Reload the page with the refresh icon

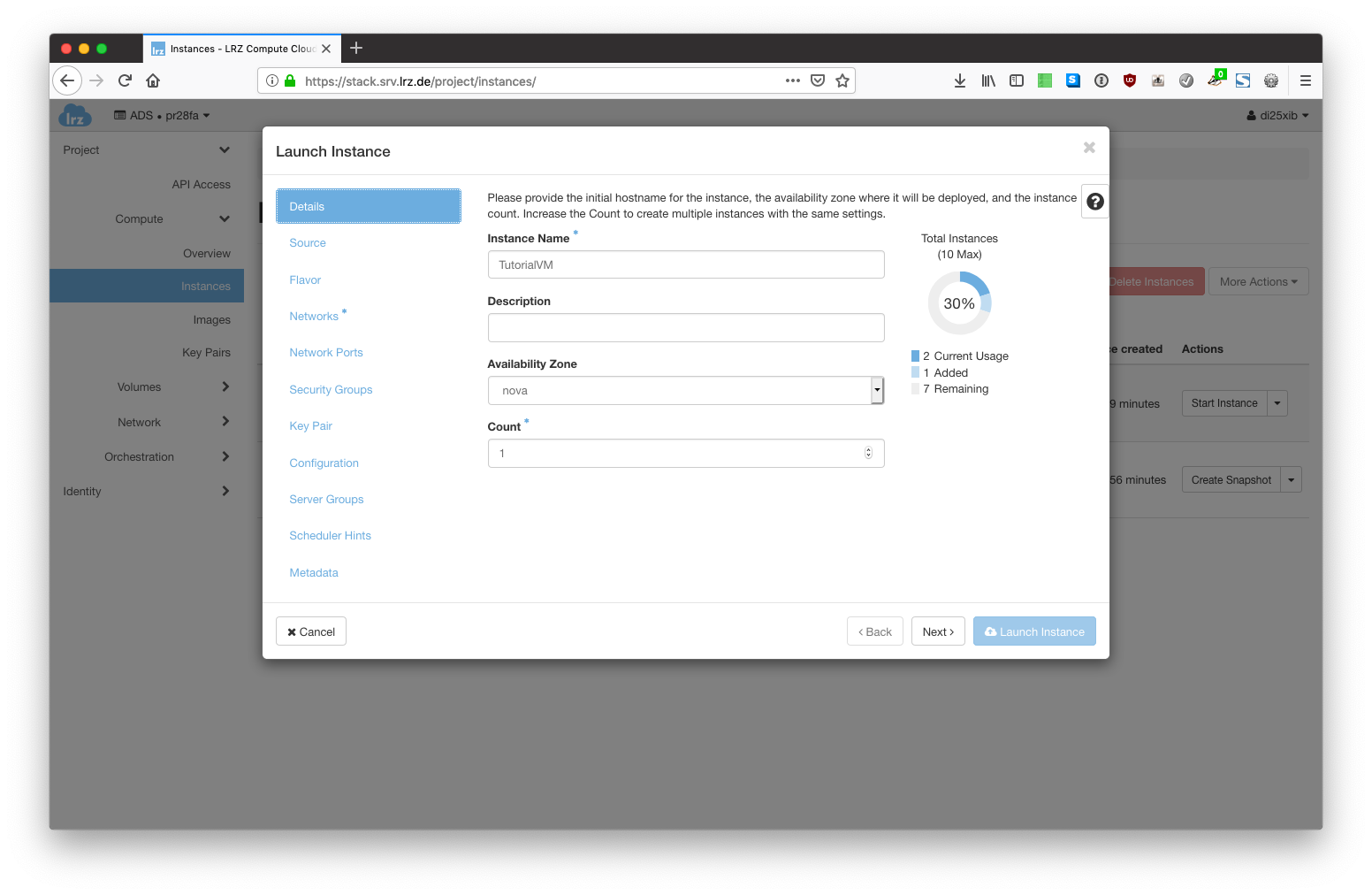[x=125, y=80]
